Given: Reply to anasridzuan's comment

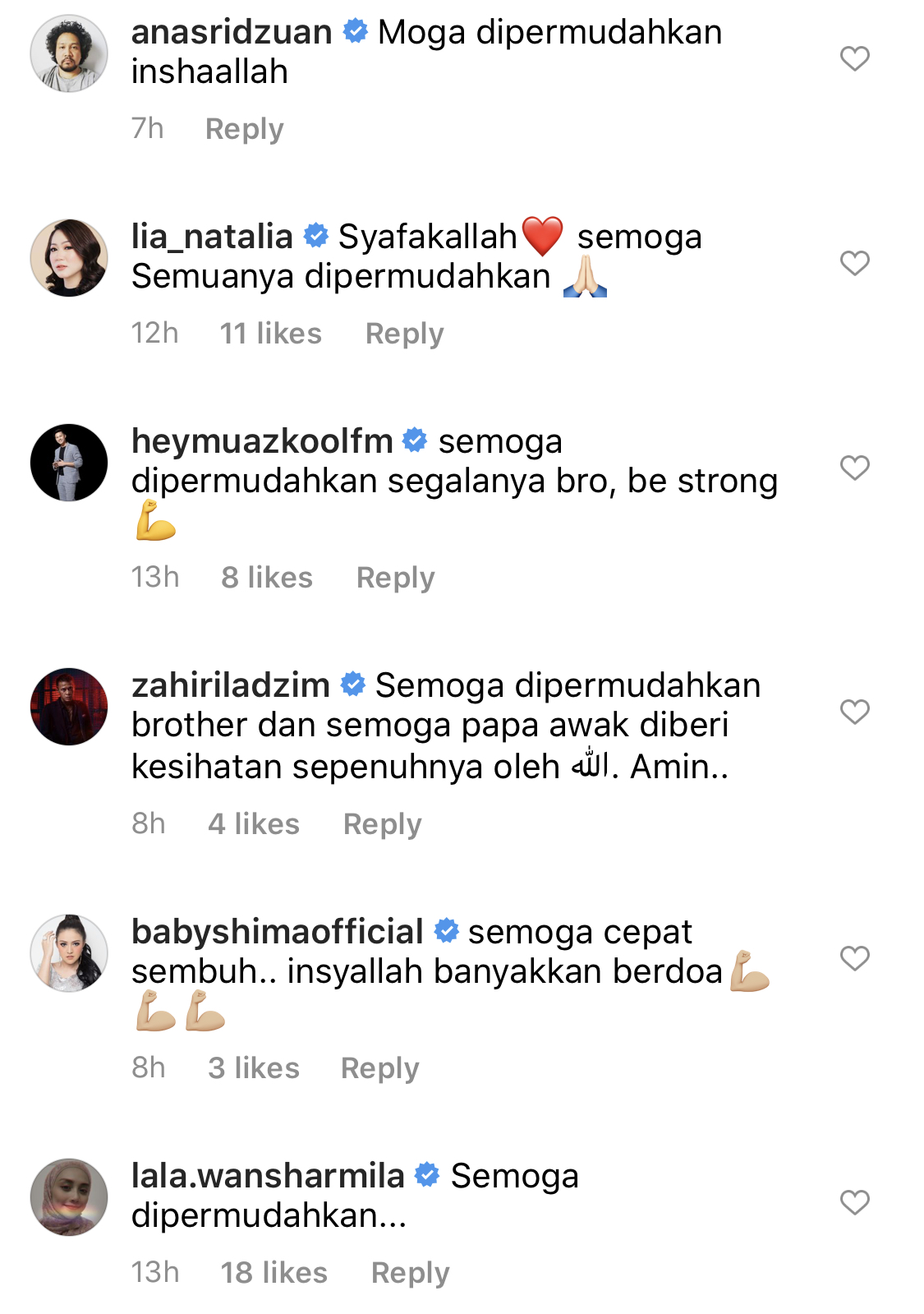Looking at the screenshot, I should pos(244,129).
